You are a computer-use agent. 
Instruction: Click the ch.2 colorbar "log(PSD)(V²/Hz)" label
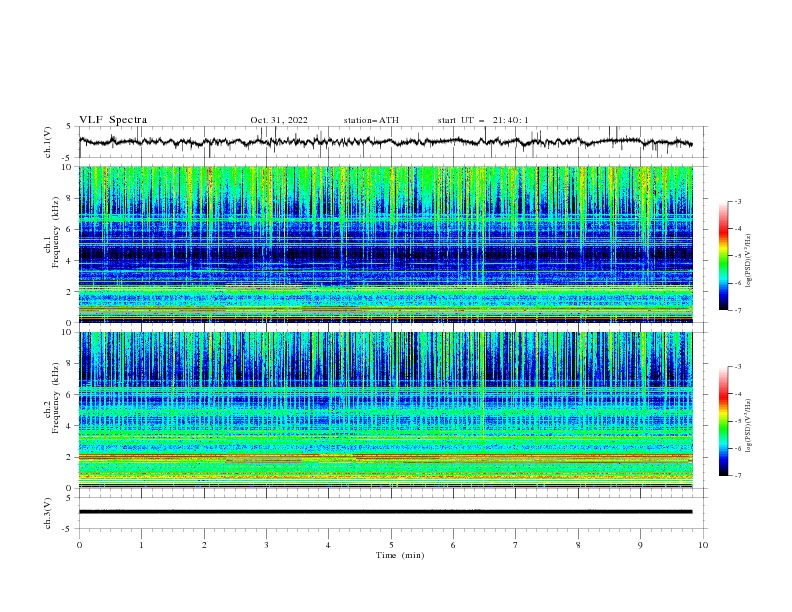tap(749, 426)
